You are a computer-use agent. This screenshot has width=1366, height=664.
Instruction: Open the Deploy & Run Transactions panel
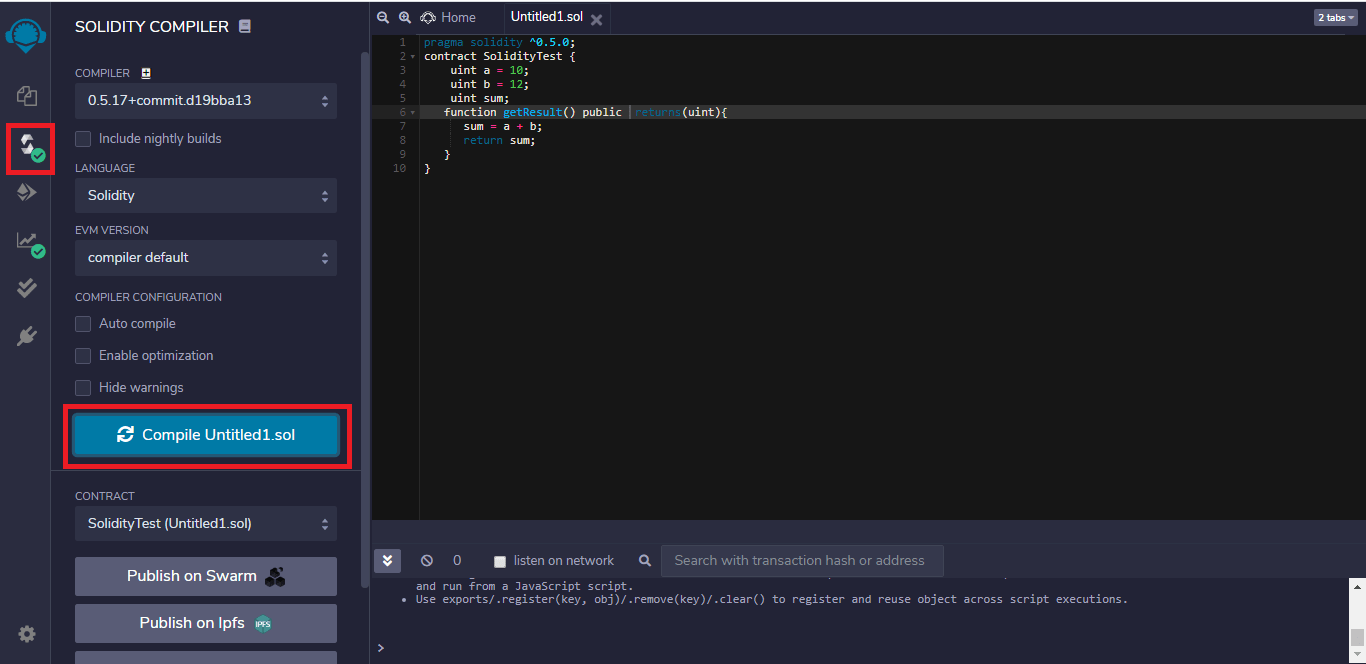point(26,193)
